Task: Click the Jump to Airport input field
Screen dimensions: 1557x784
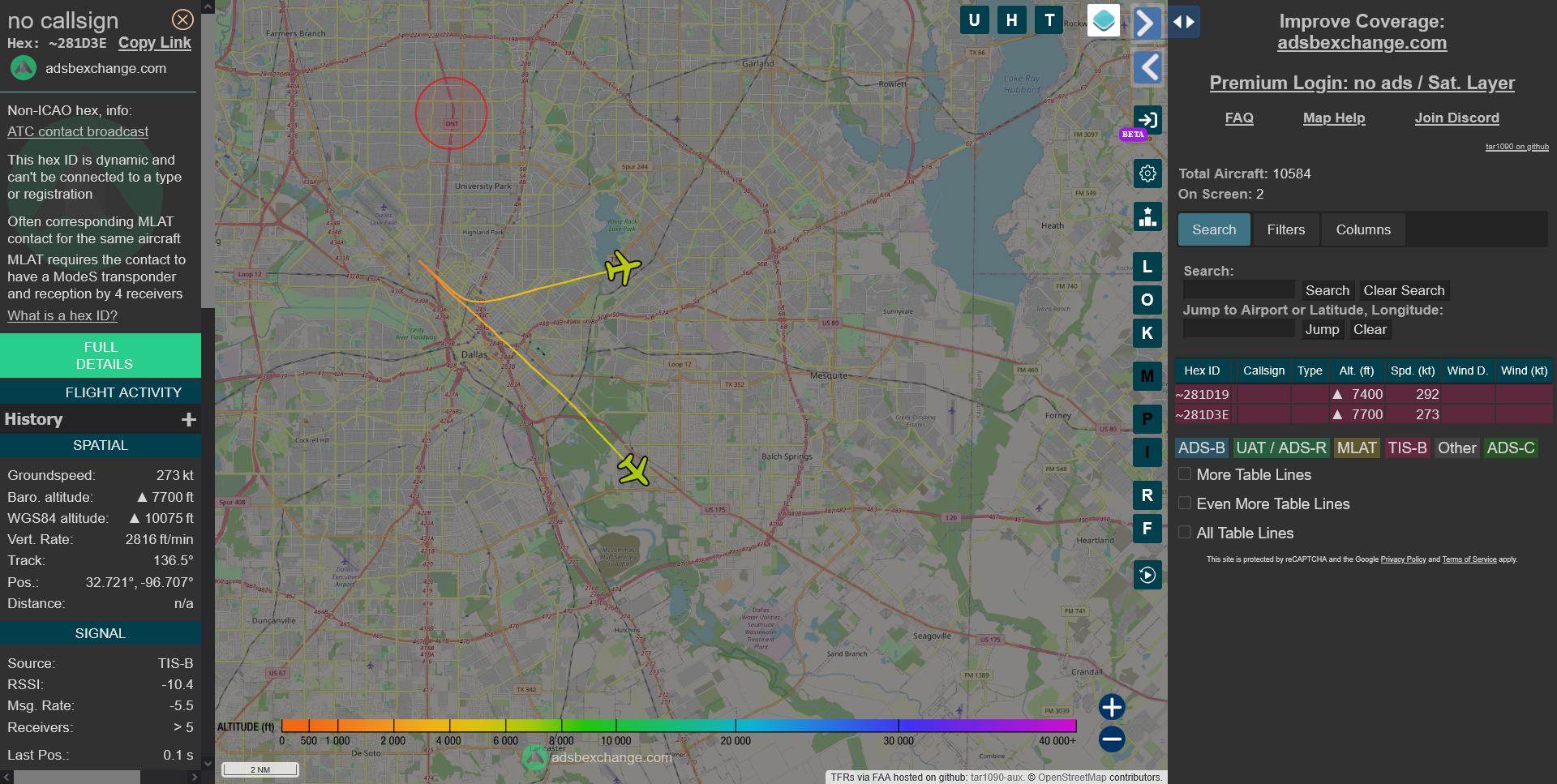Action: [x=1237, y=329]
